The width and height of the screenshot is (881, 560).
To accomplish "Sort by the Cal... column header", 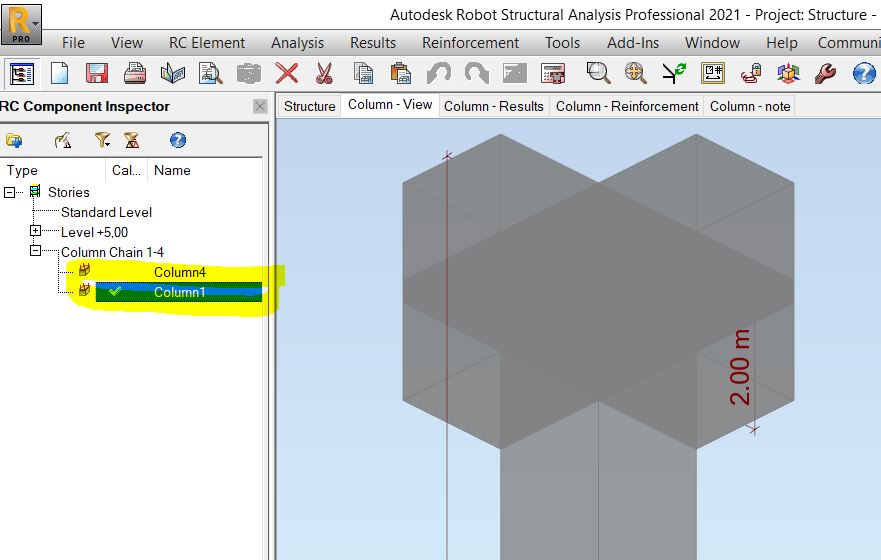I will pyautogui.click(x=126, y=170).
